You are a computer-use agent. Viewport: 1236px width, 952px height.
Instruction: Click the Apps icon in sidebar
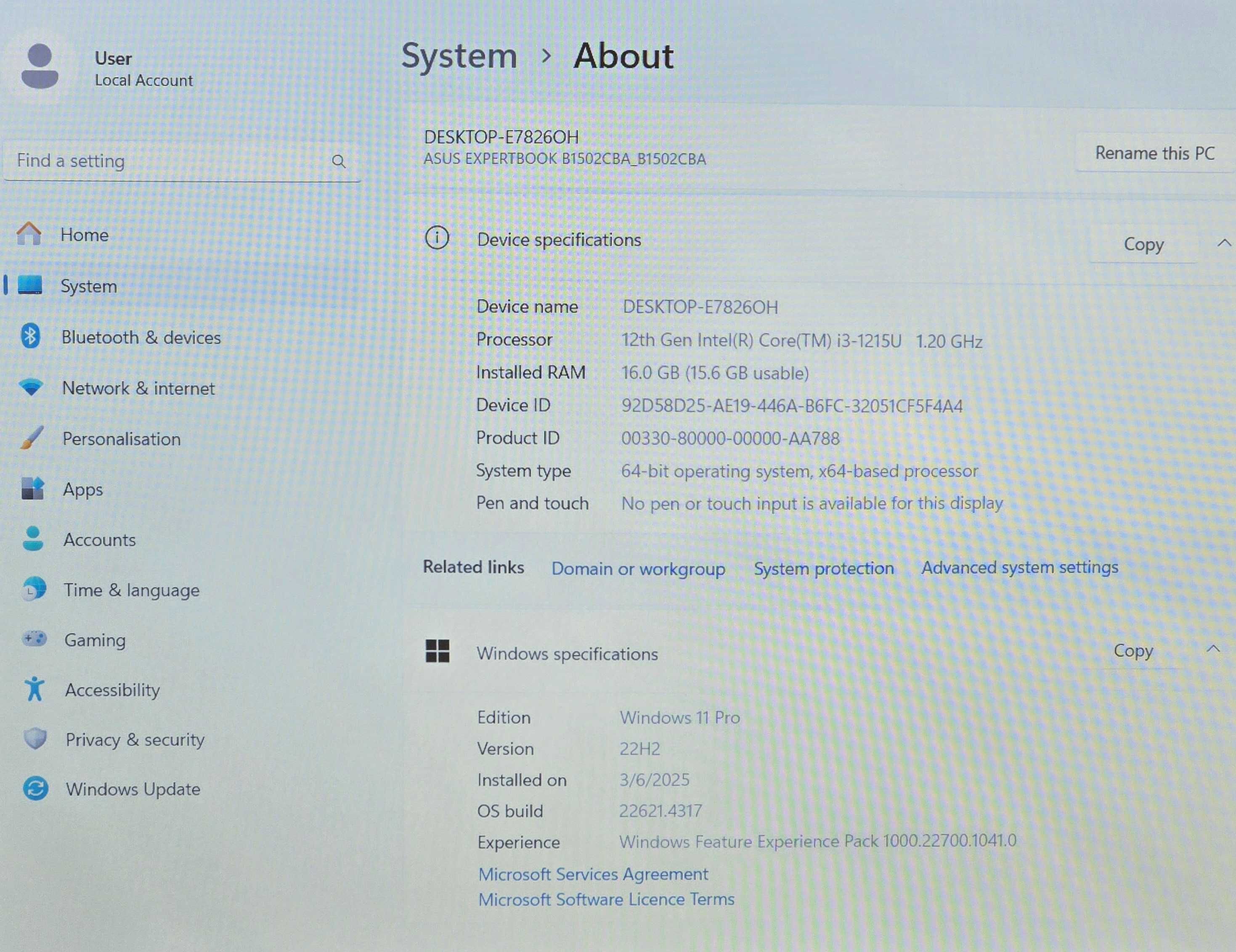[x=32, y=488]
